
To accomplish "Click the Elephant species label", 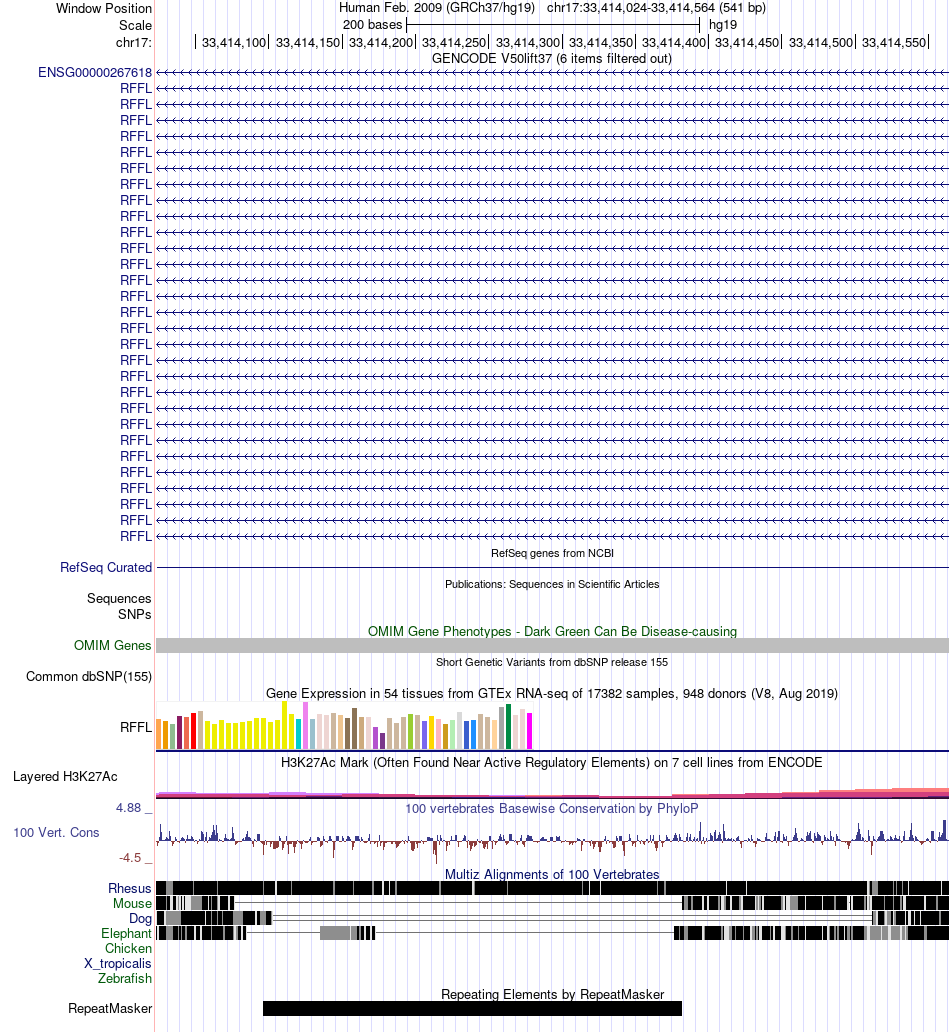I will coord(126,934).
